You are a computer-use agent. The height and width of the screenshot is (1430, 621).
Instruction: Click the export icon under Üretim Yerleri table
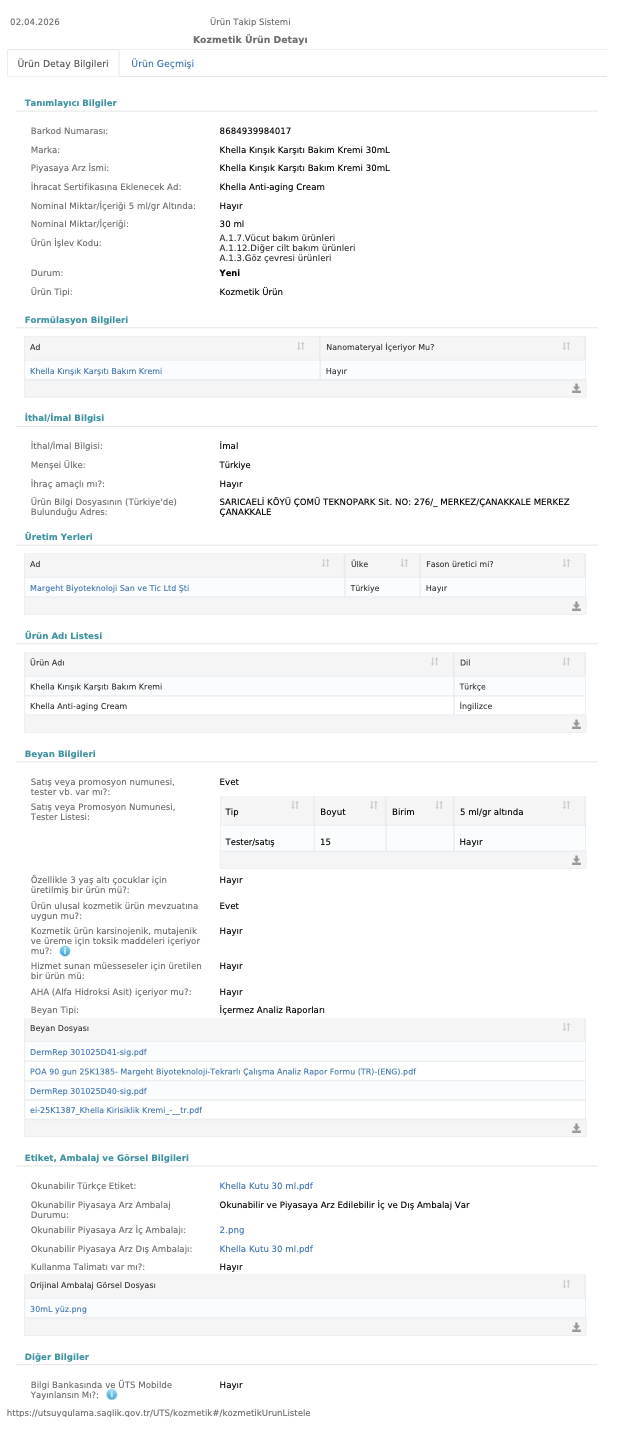(x=576, y=606)
